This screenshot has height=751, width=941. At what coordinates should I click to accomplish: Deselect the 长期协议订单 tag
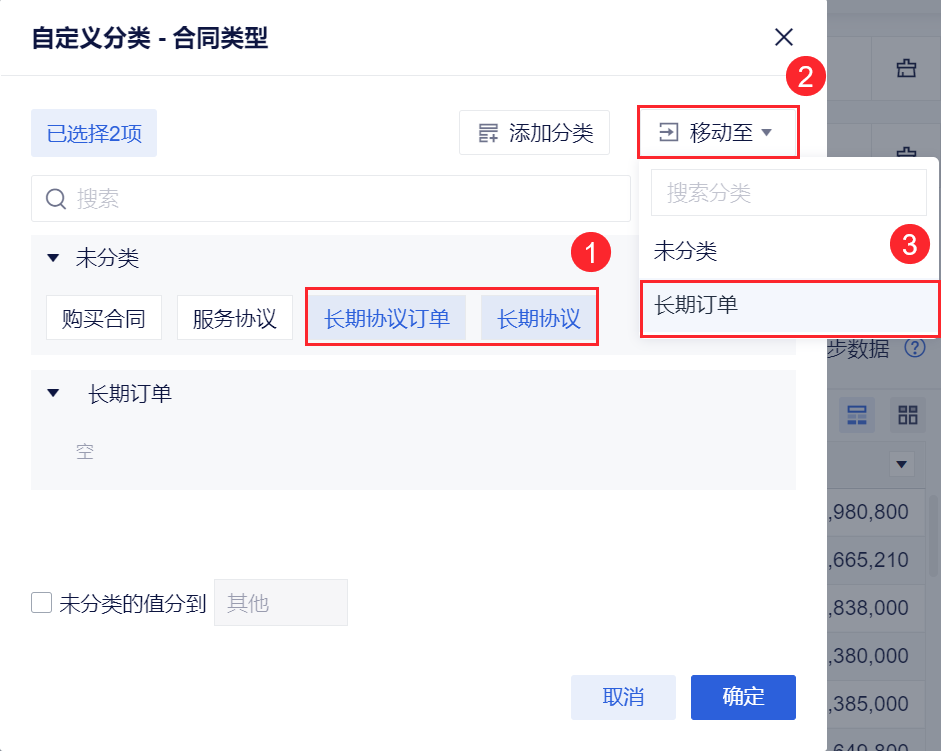tap(387, 319)
